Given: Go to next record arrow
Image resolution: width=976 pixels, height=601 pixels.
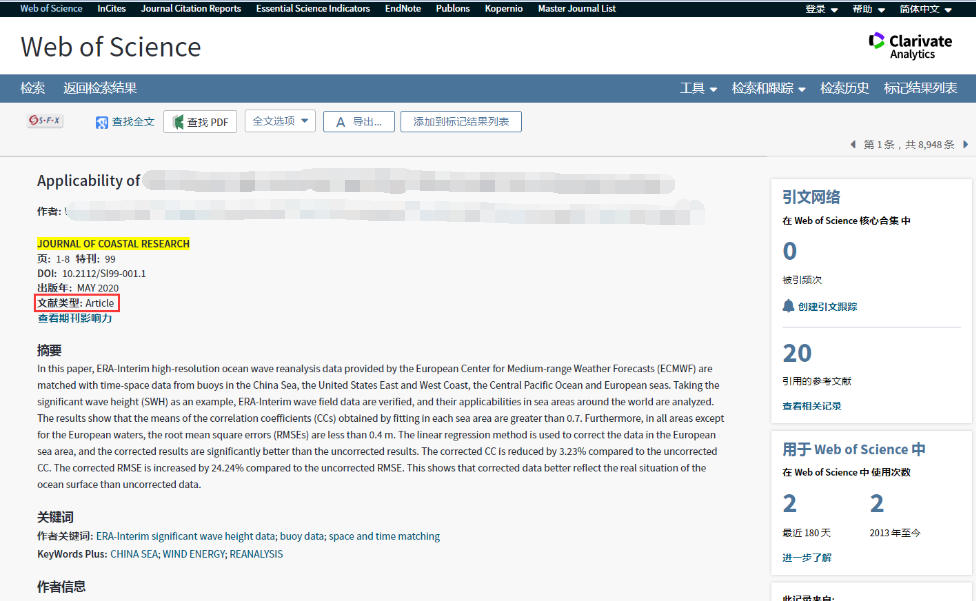Looking at the screenshot, I should [x=965, y=145].
